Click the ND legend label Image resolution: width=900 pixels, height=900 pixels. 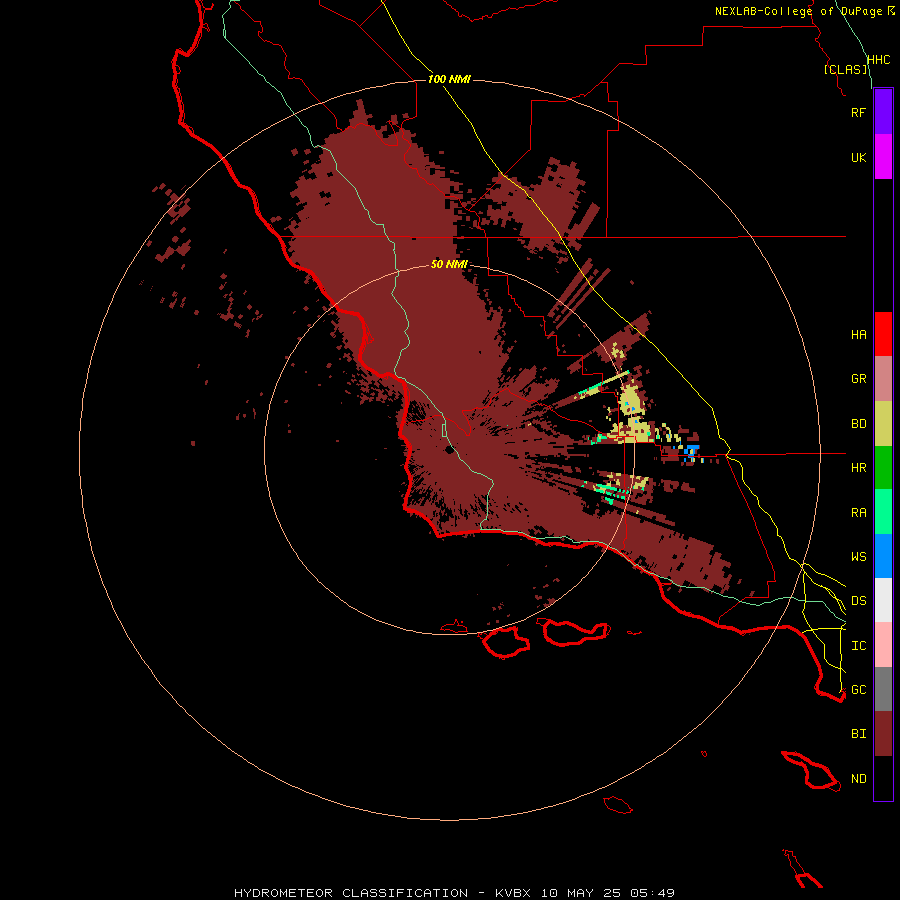click(x=858, y=779)
